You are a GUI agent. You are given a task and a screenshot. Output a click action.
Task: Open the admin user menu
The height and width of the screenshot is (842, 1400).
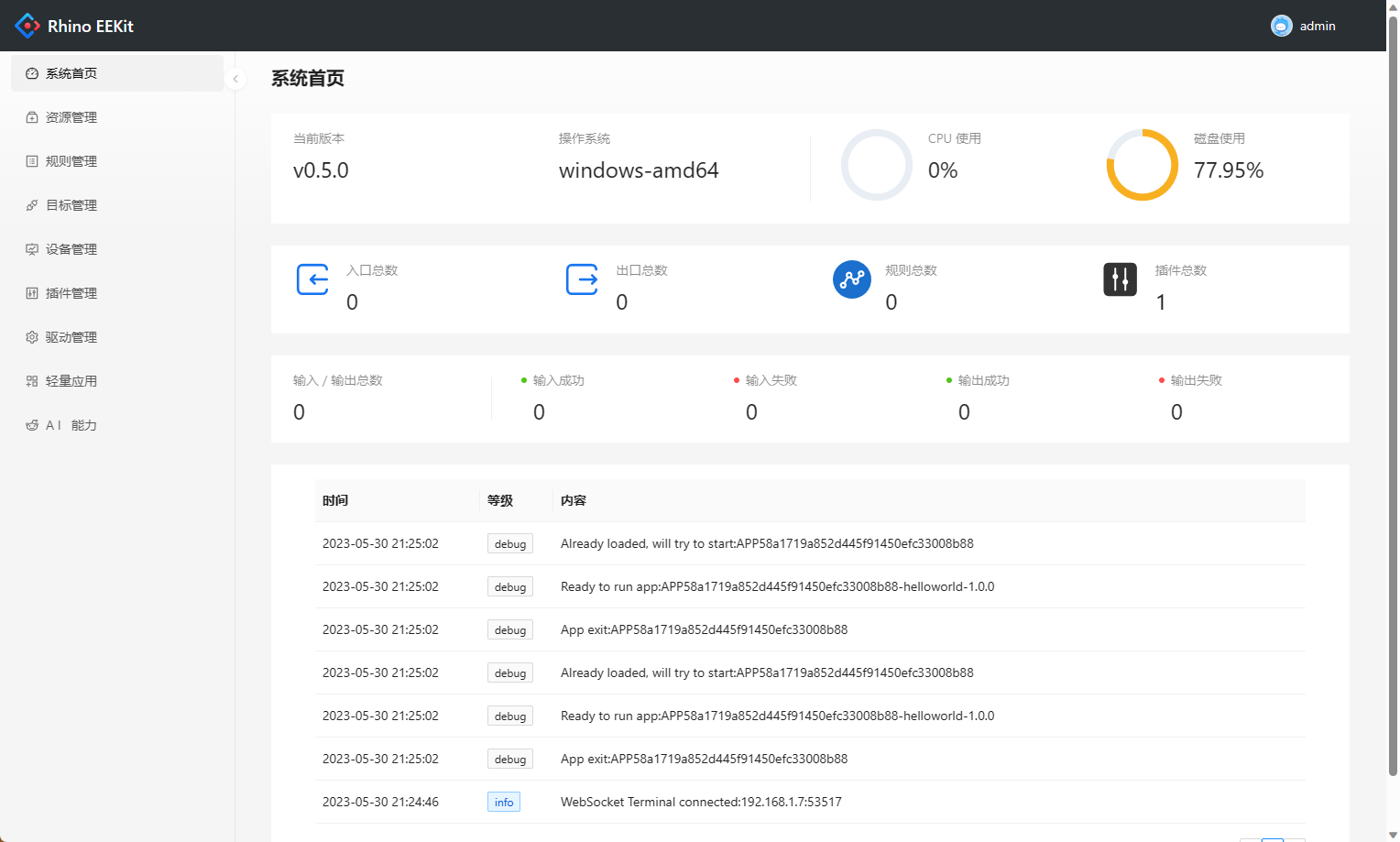[x=1303, y=26]
